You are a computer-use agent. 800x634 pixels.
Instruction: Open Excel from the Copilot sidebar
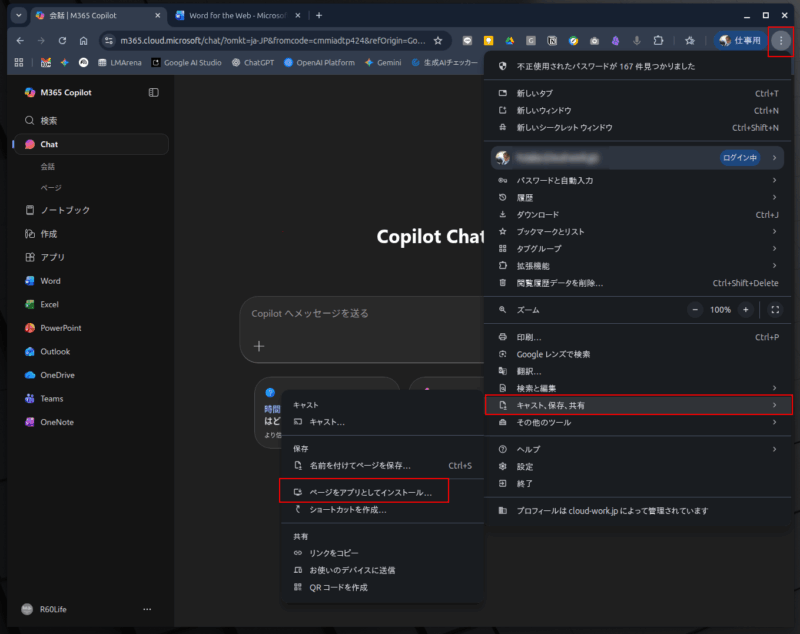pyautogui.click(x=50, y=304)
